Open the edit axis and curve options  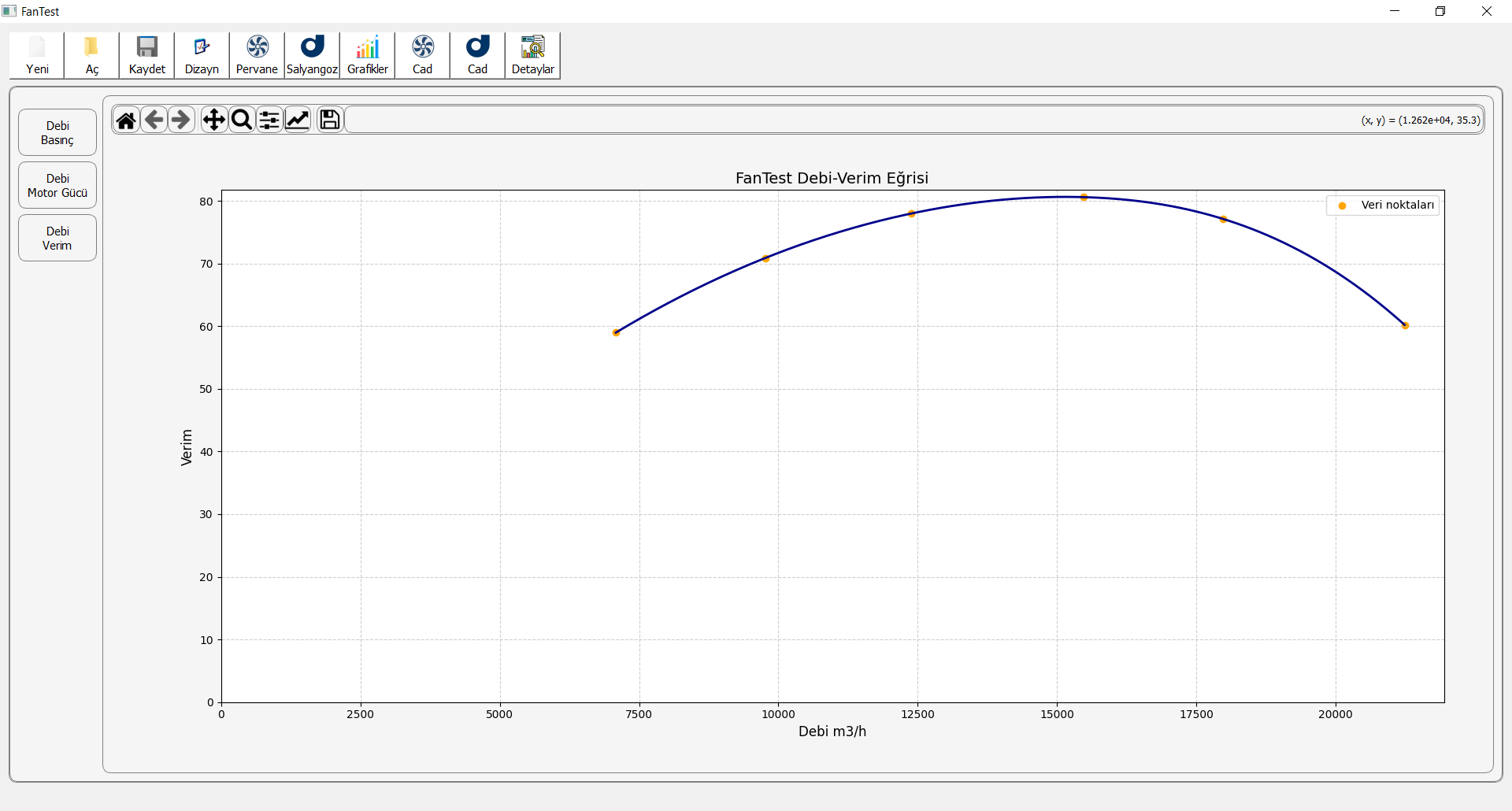[298, 120]
